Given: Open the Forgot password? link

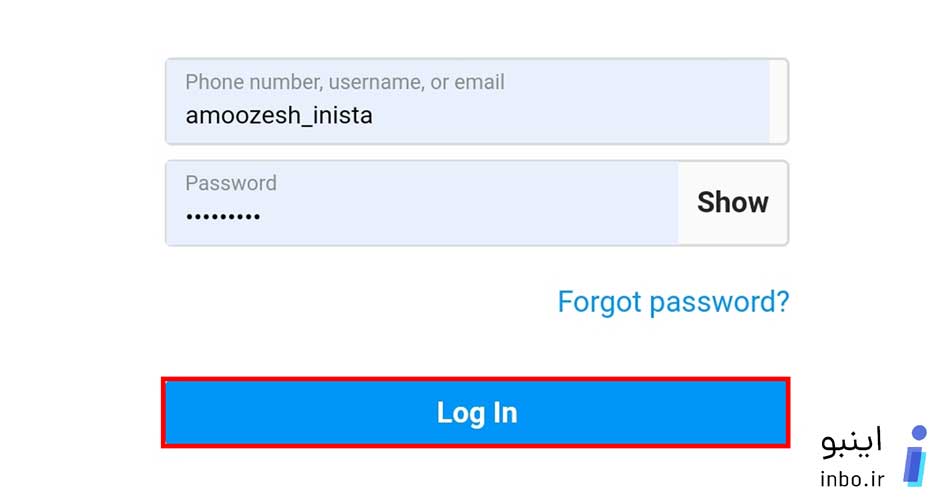Looking at the screenshot, I should [x=673, y=302].
